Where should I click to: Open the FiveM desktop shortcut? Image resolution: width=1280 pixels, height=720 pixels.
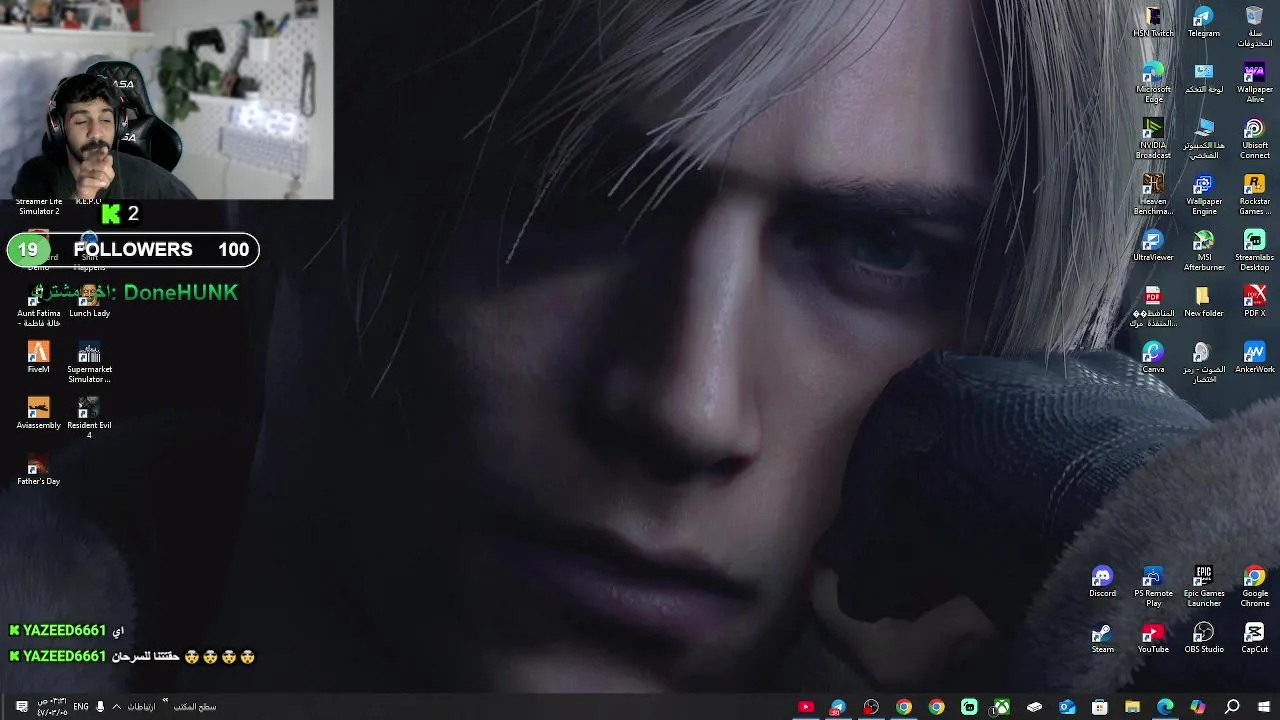coord(38,358)
